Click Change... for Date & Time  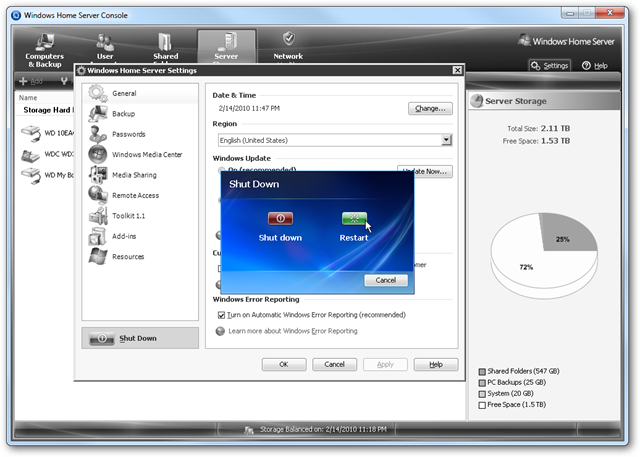tap(430, 109)
